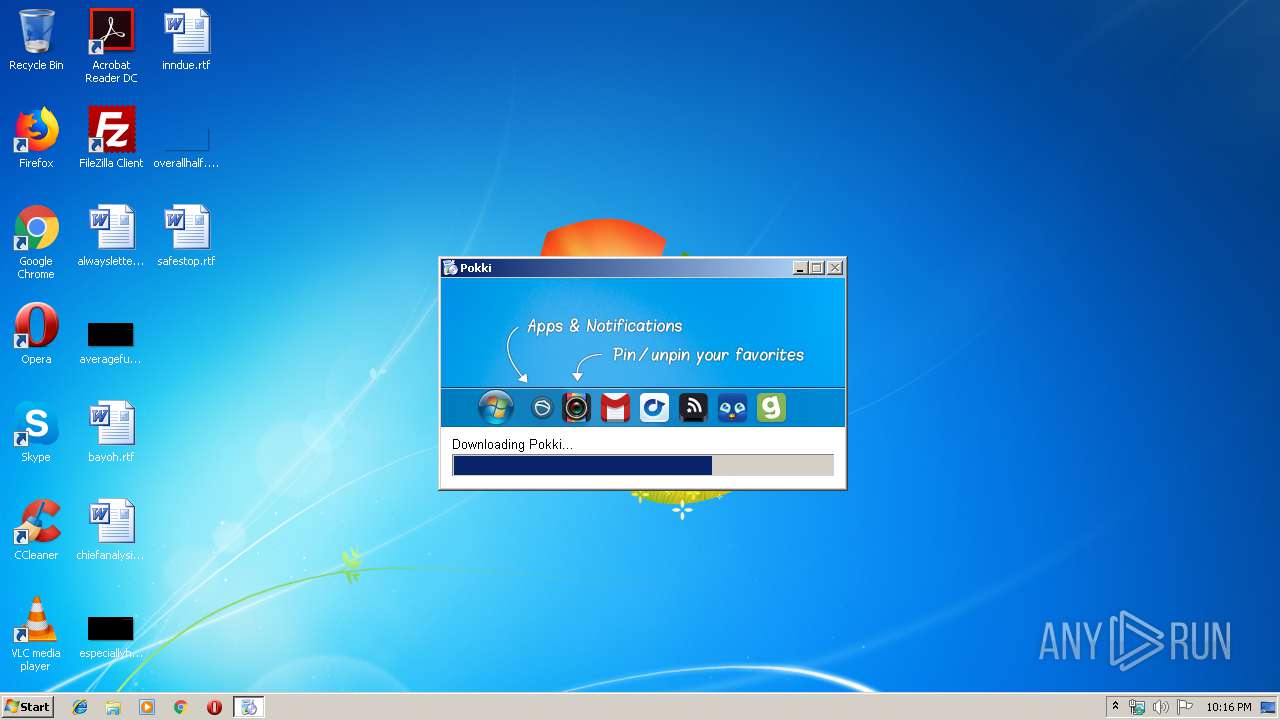
Task: Click the Show Desktop button
Action: (x=1269, y=707)
